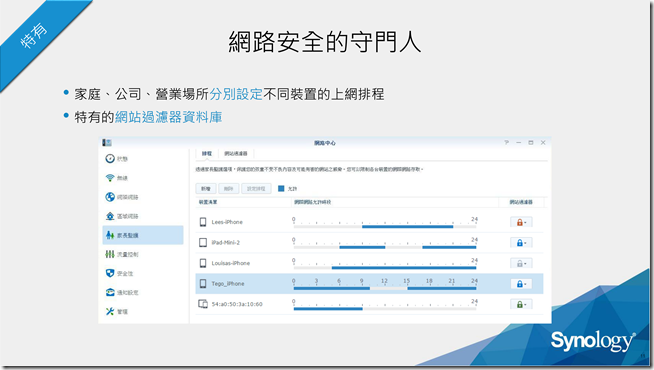Open blue lock filter dropdown for iPad-Mini-2

[x=521, y=243]
